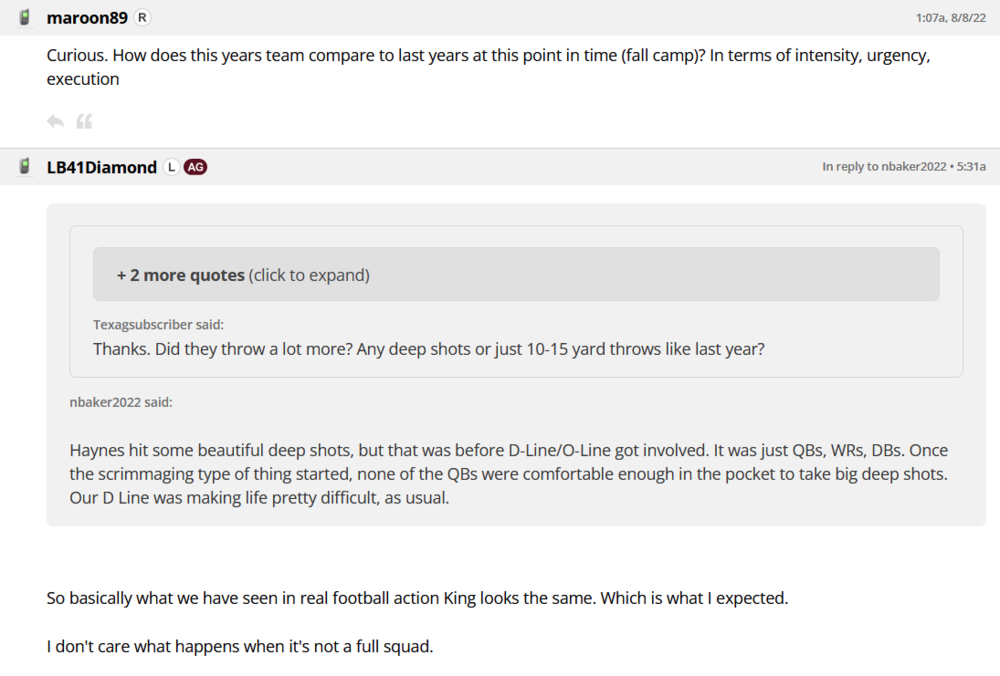Click the "So basically what we have seen" paragraph
The height and width of the screenshot is (676, 1000).
click(x=417, y=598)
